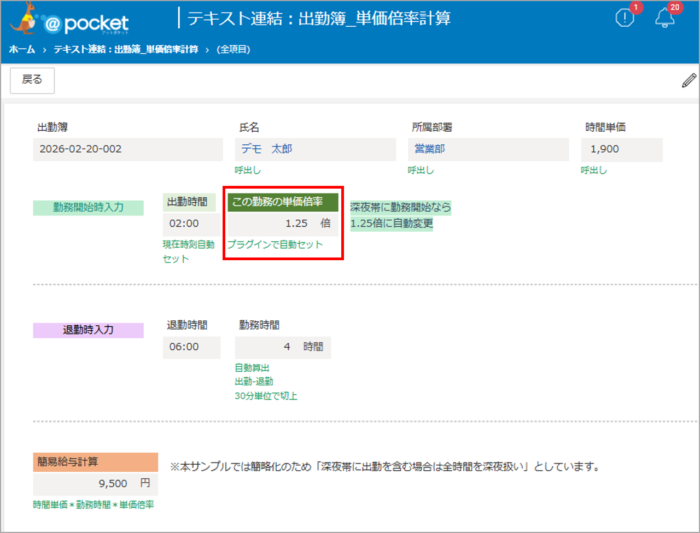The height and width of the screenshot is (533, 700).
Task: Click the 所属部署 field label
Action: [432, 128]
